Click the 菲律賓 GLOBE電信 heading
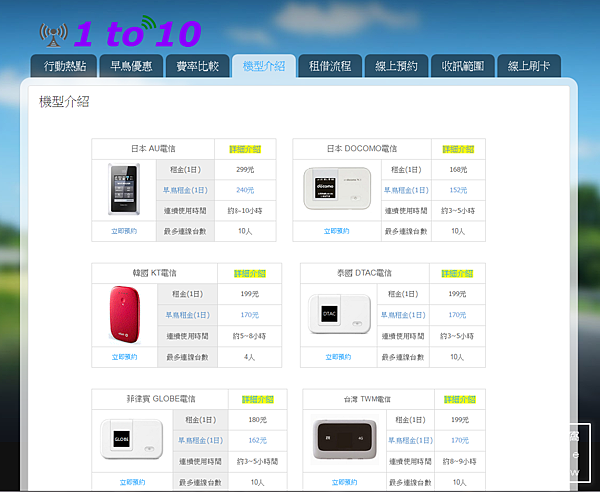Screen dimensions: 600x492 161,399
